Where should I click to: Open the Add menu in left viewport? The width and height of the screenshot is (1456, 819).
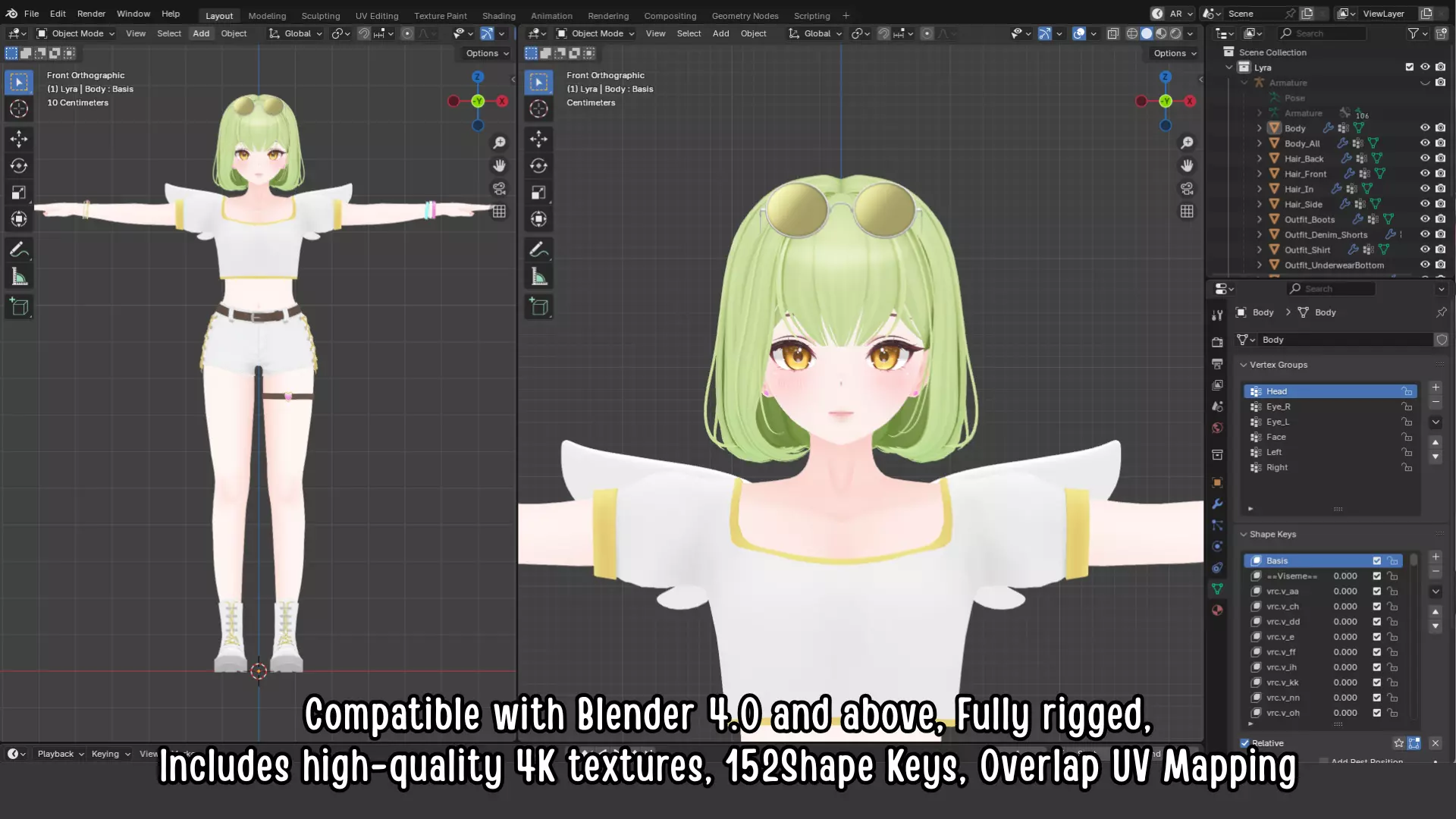201,33
